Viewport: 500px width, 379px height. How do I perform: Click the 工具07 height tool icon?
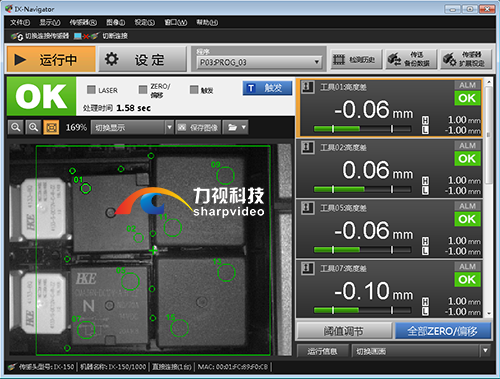[x=307, y=268]
